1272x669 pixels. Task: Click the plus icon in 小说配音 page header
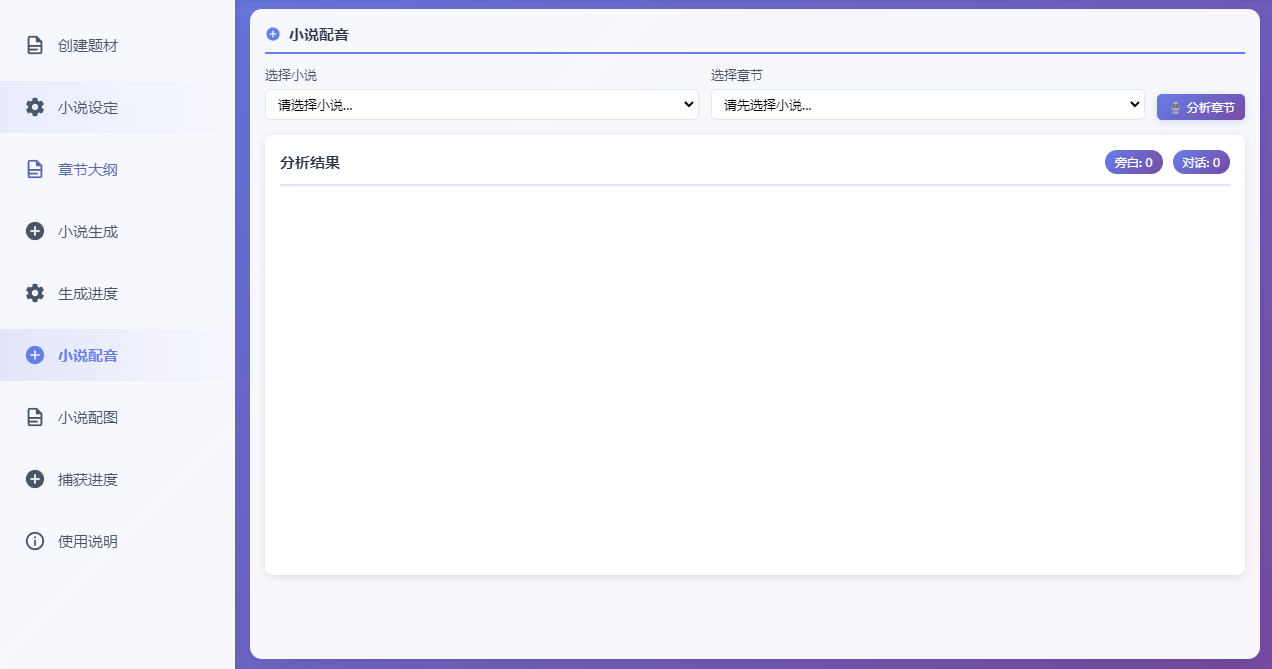pyautogui.click(x=273, y=34)
